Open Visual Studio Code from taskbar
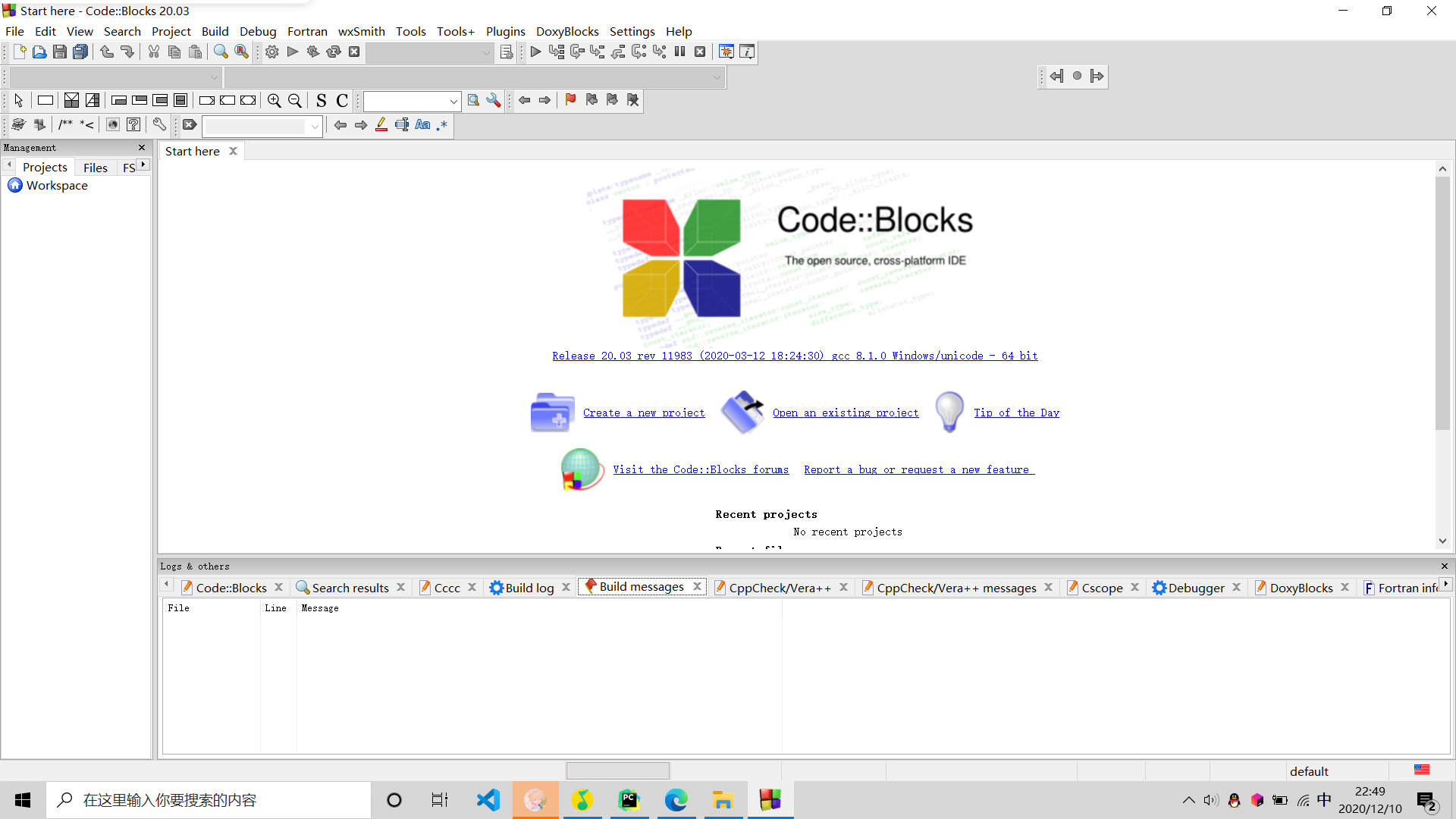 (488, 800)
